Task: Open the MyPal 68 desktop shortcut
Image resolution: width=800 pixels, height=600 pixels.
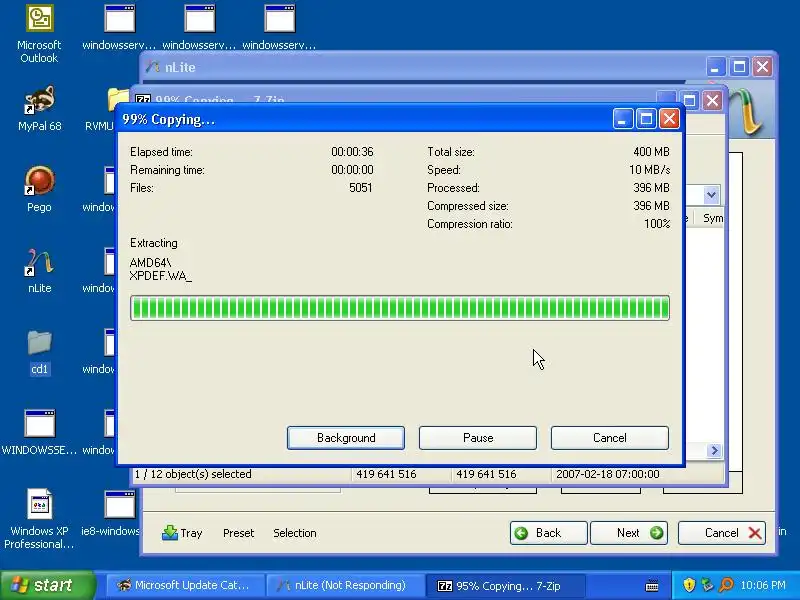Action: 39,108
